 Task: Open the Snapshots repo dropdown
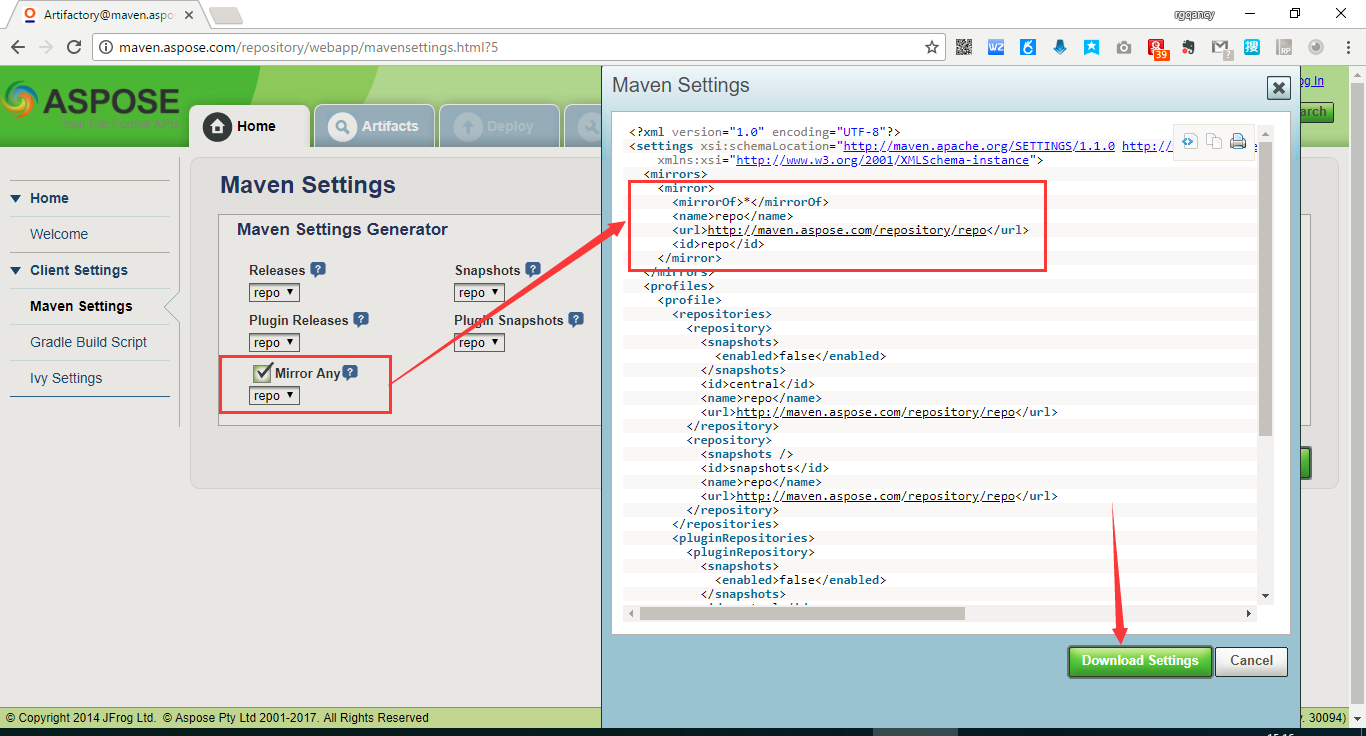coord(479,292)
